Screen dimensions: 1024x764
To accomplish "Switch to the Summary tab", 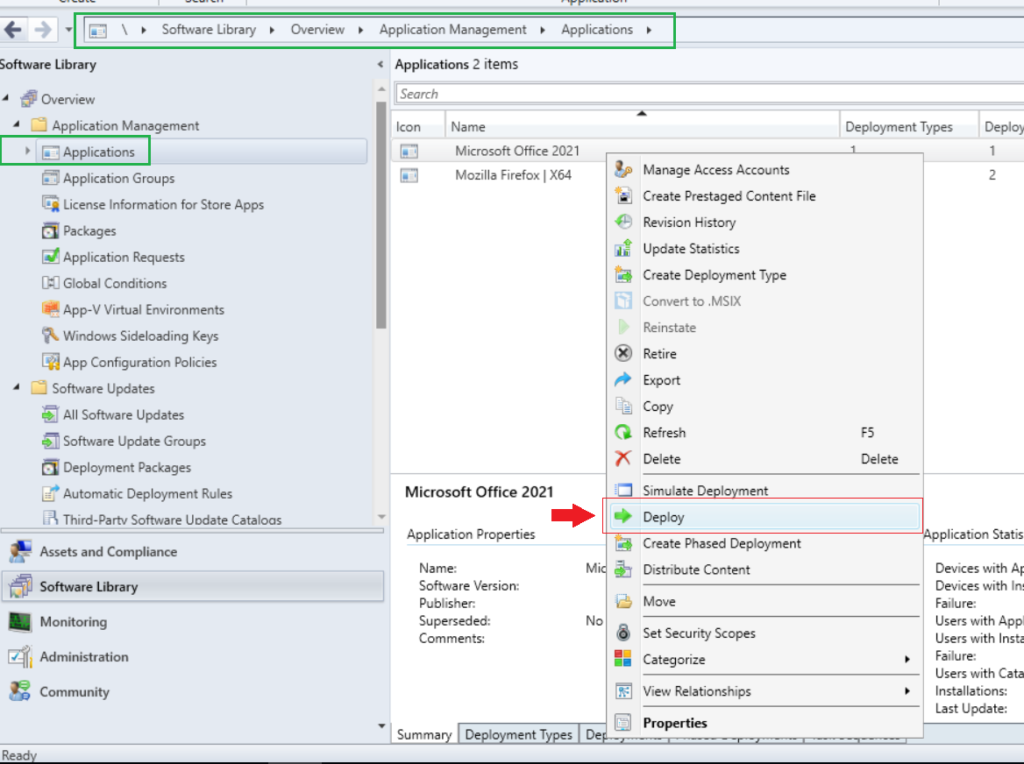I will [x=424, y=735].
